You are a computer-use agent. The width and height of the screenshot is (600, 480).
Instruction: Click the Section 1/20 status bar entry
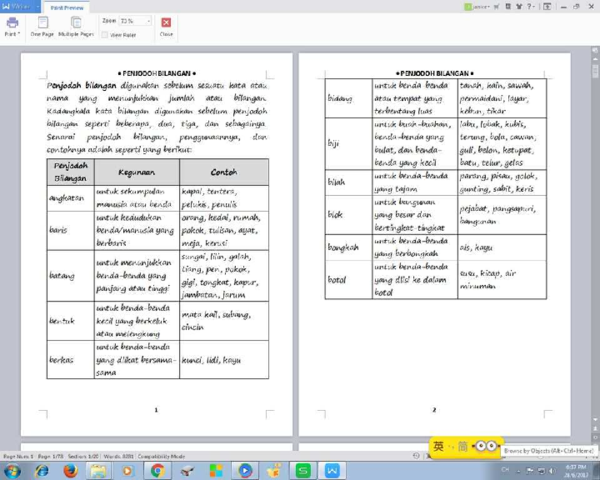[x=83, y=456]
